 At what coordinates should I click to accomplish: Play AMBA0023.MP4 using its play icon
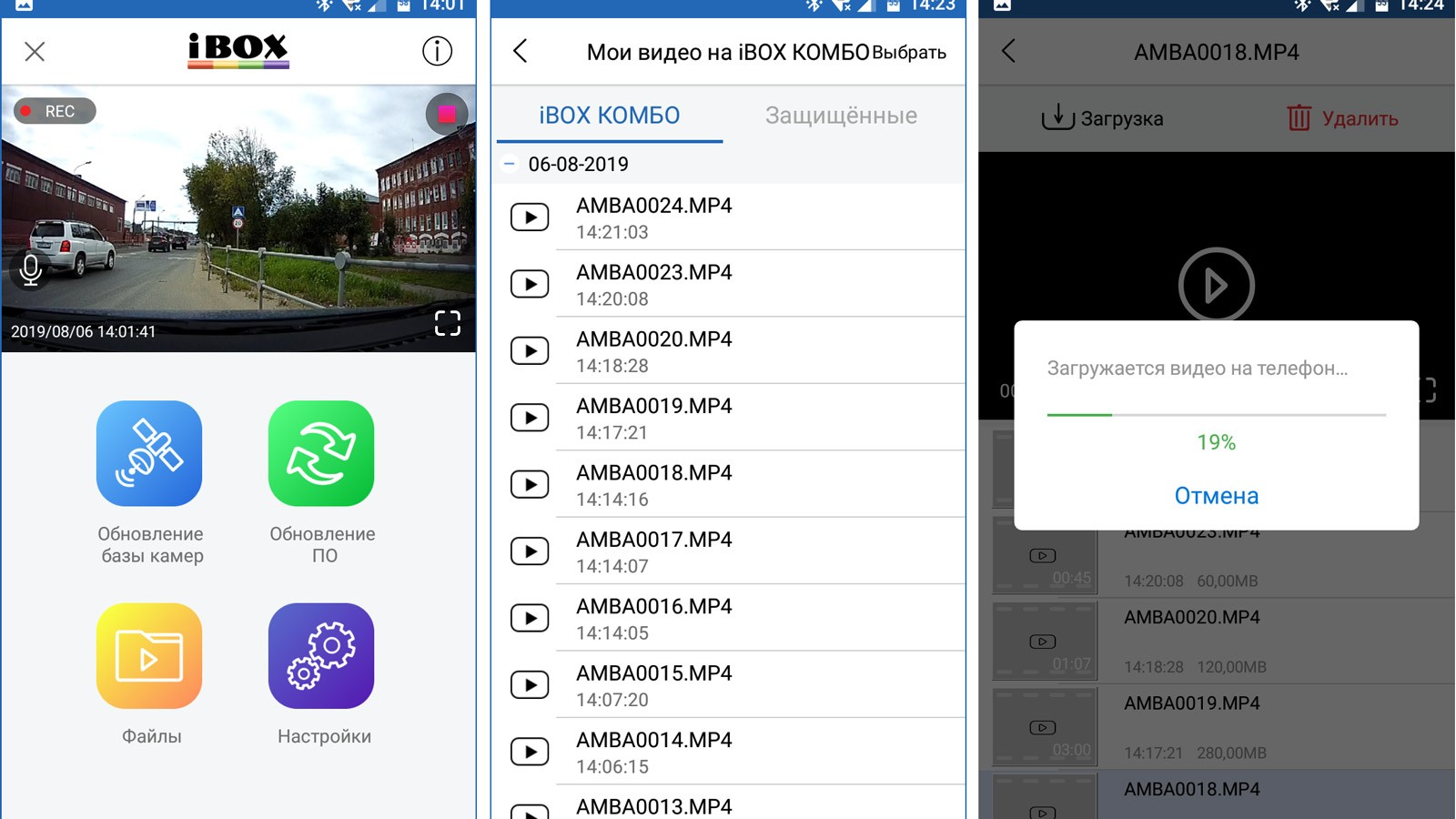(530, 284)
